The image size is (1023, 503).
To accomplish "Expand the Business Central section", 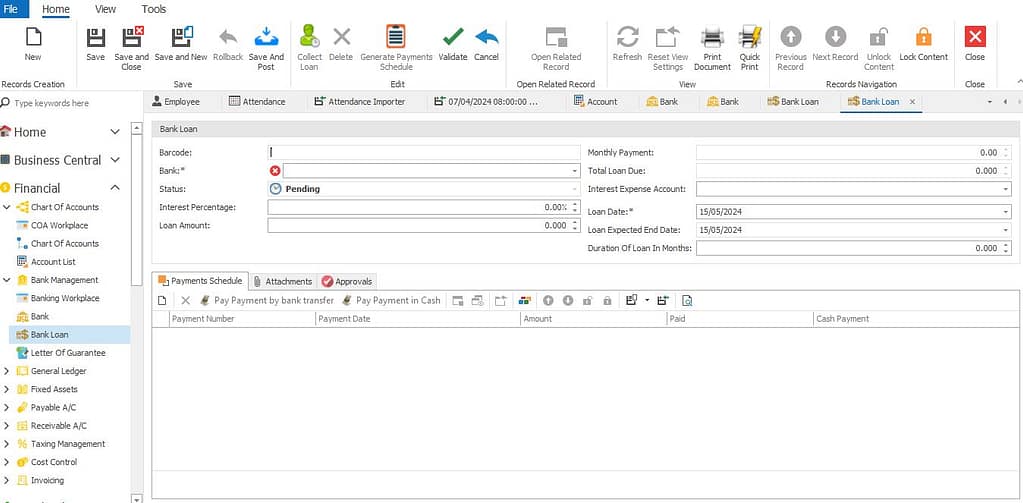I will (115, 160).
